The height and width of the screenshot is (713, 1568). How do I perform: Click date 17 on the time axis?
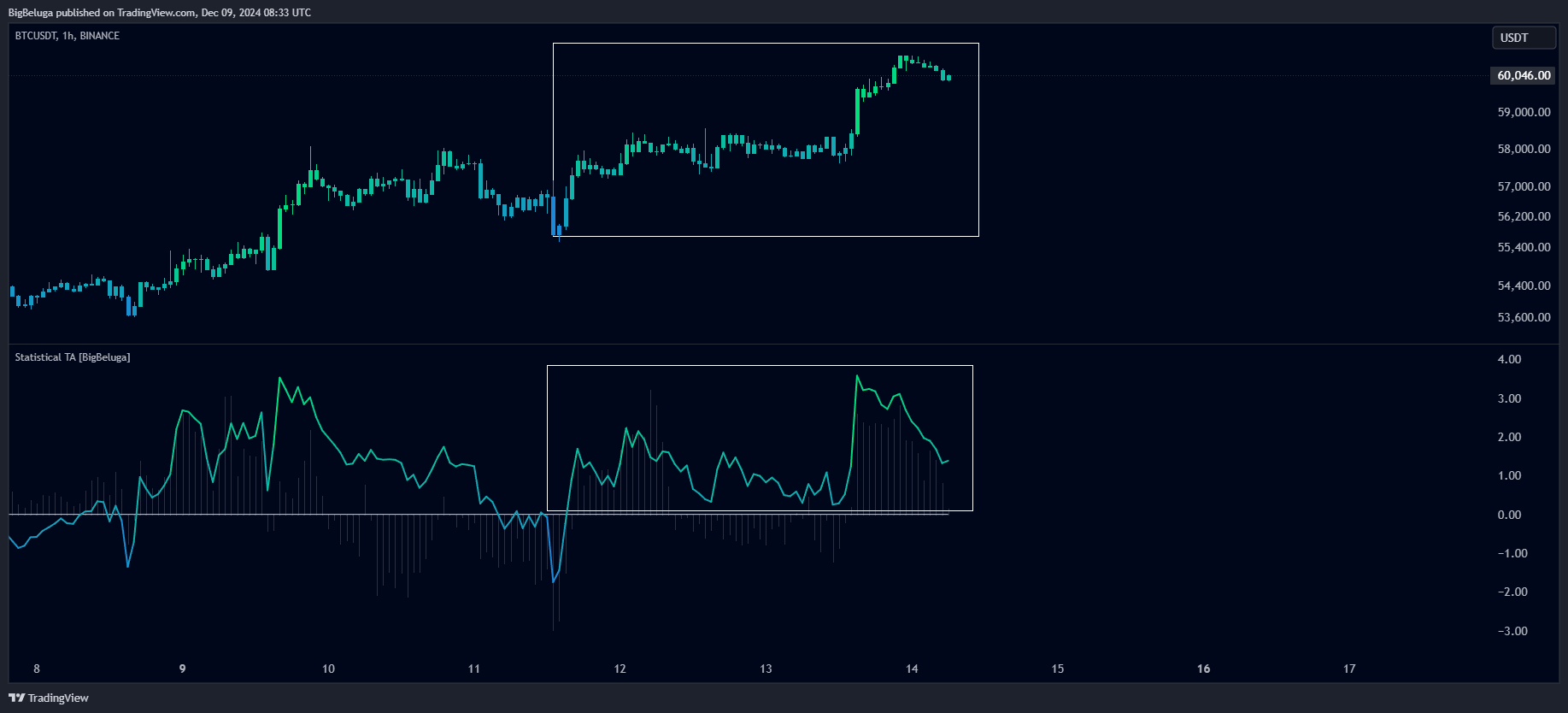tap(1349, 669)
